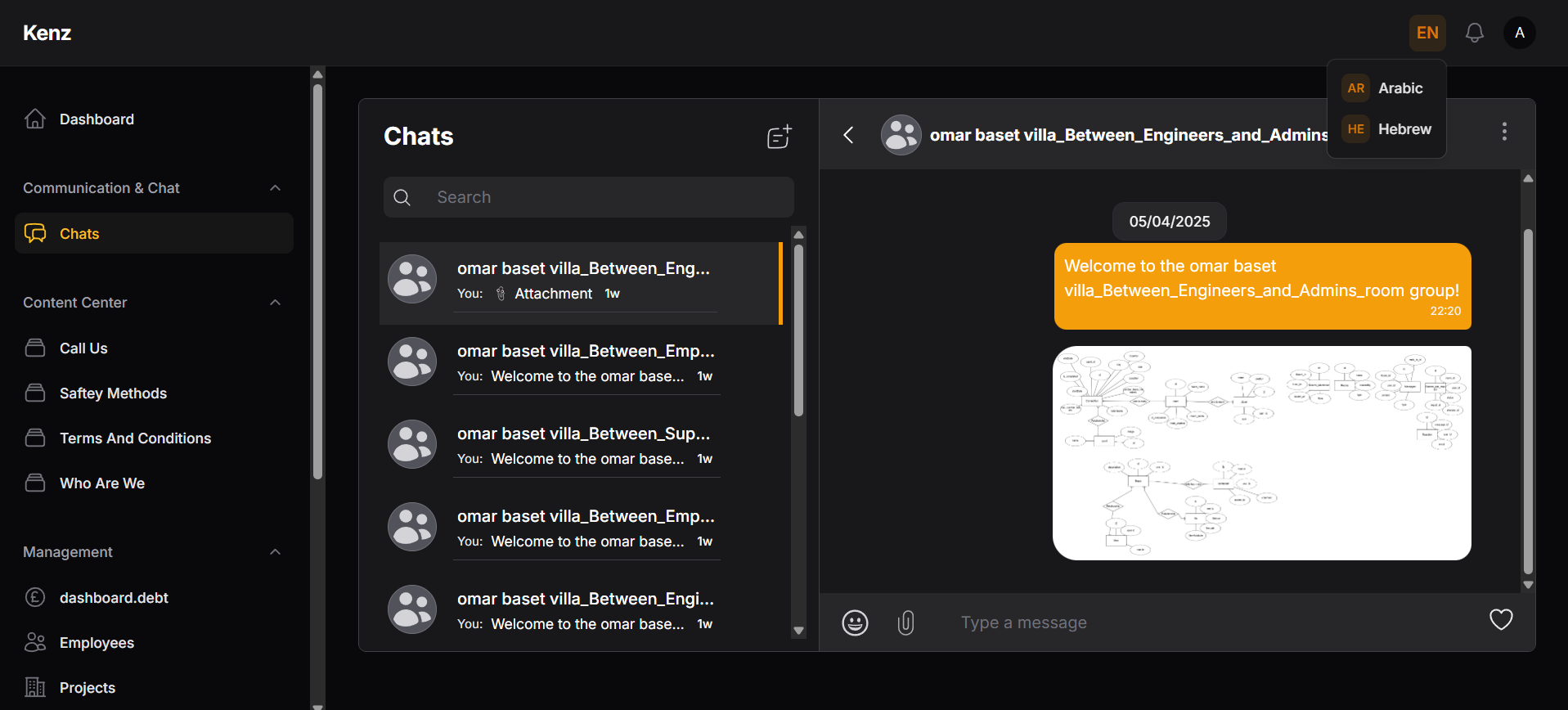The image size is (1568, 710).
Task: Send a heart reaction
Action: [x=1501, y=620]
